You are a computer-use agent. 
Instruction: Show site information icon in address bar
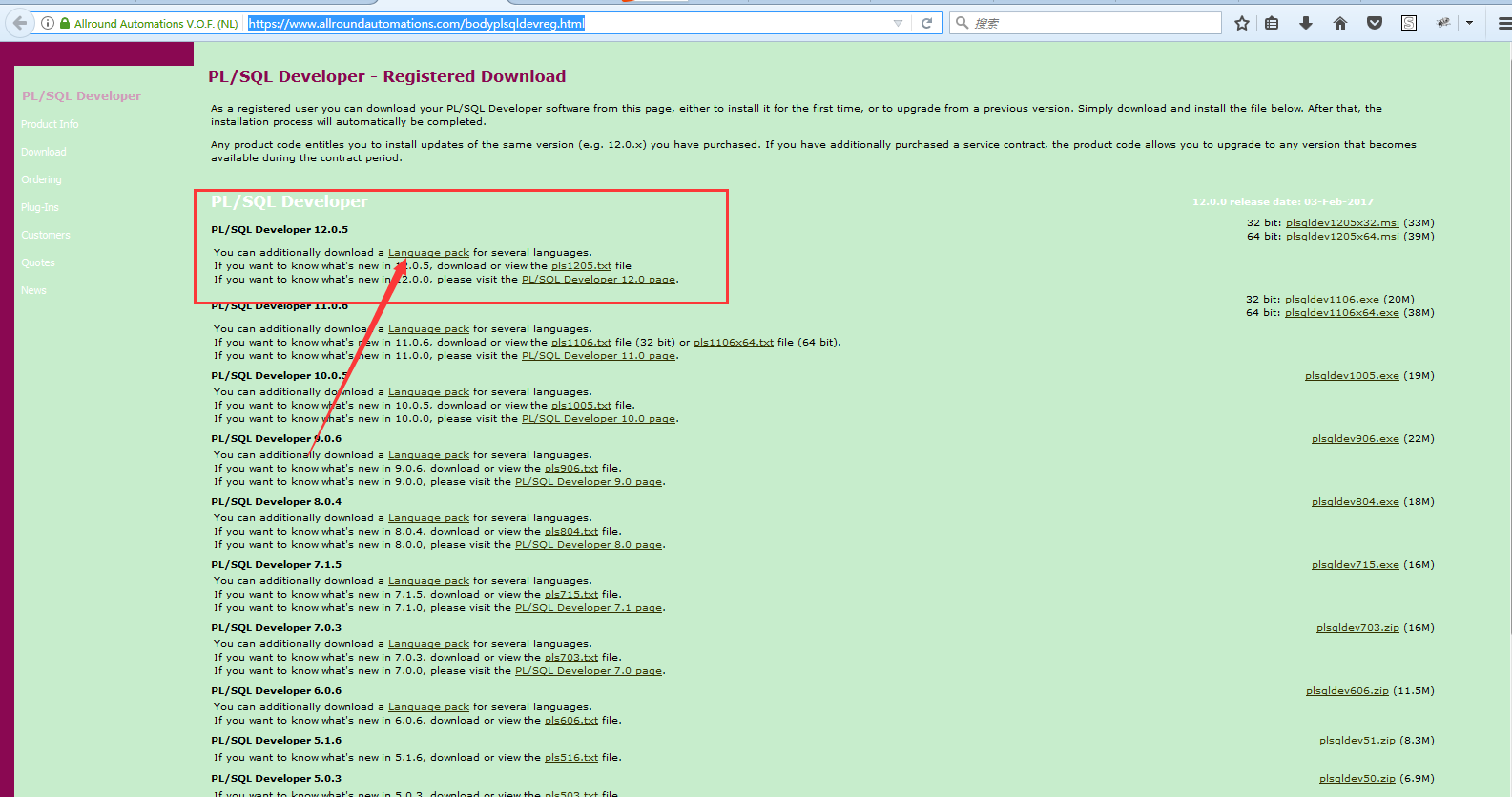click(47, 23)
